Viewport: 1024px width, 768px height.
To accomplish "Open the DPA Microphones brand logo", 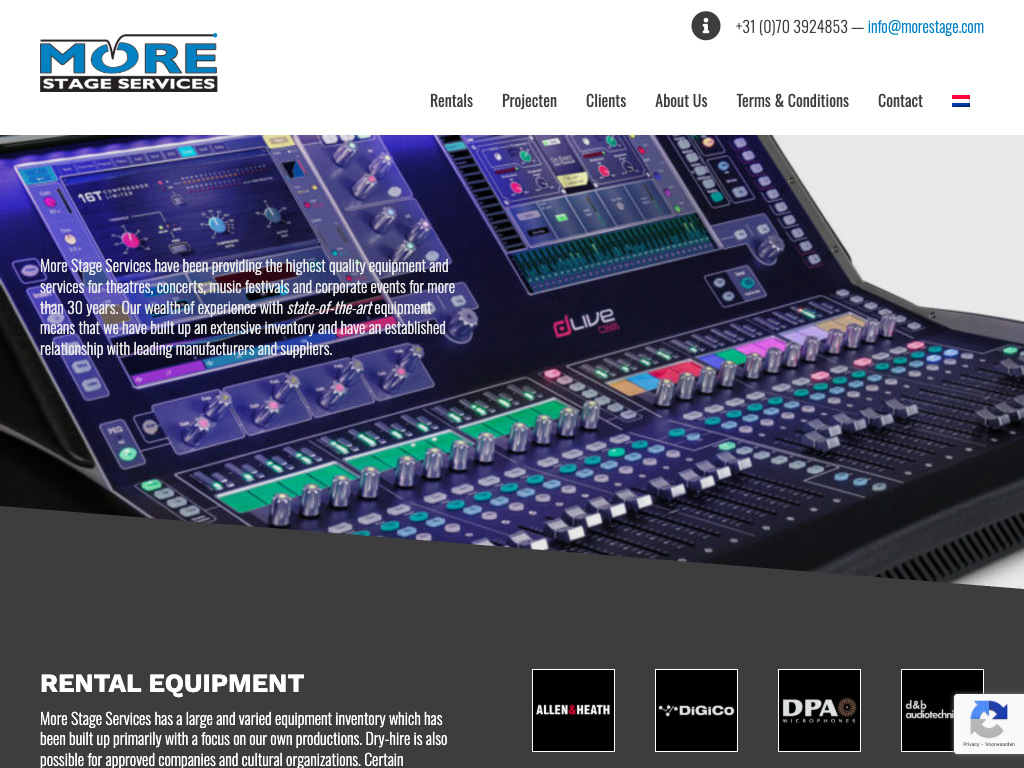I will pos(819,710).
